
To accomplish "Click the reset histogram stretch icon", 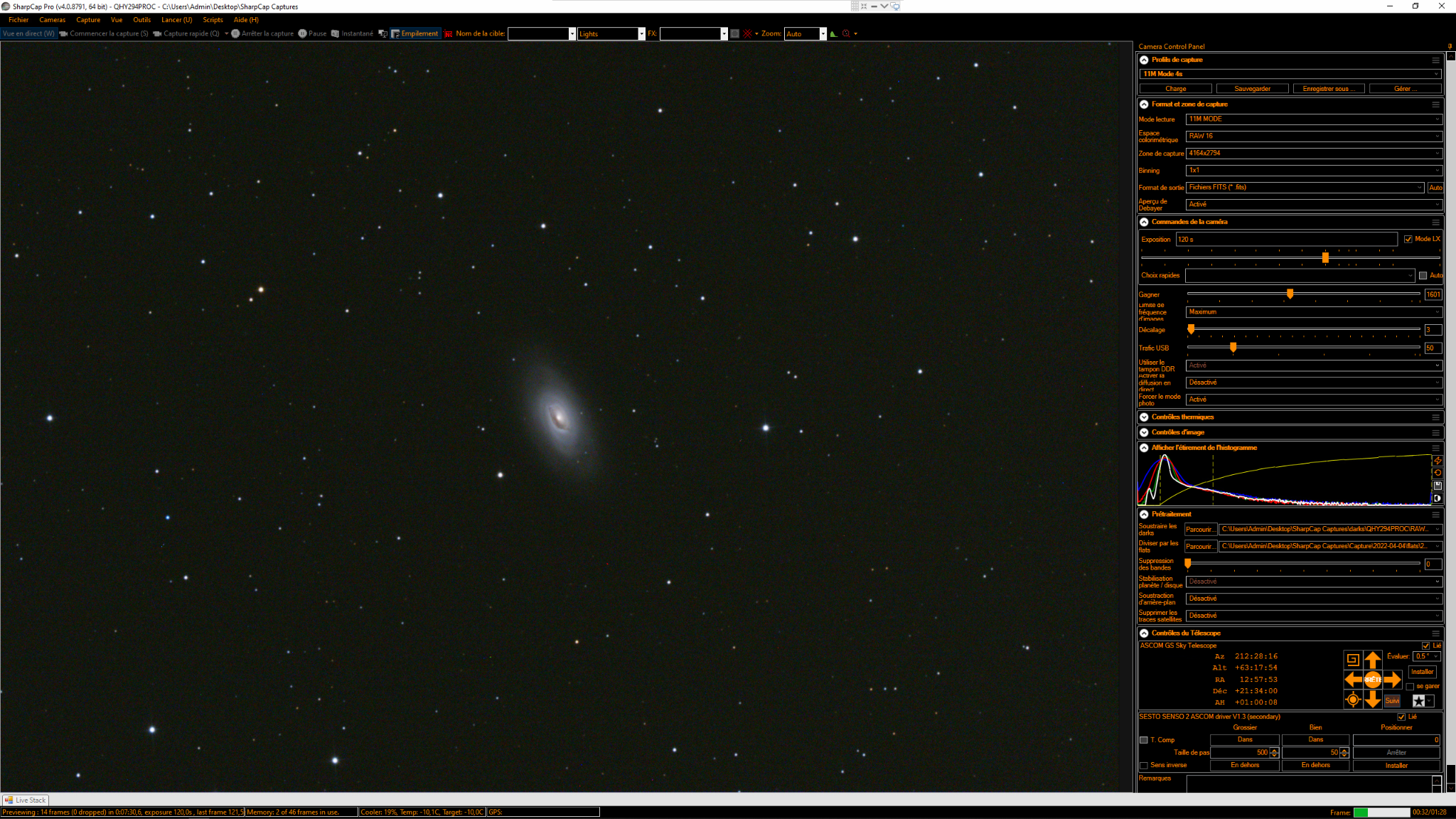I will [x=1438, y=473].
